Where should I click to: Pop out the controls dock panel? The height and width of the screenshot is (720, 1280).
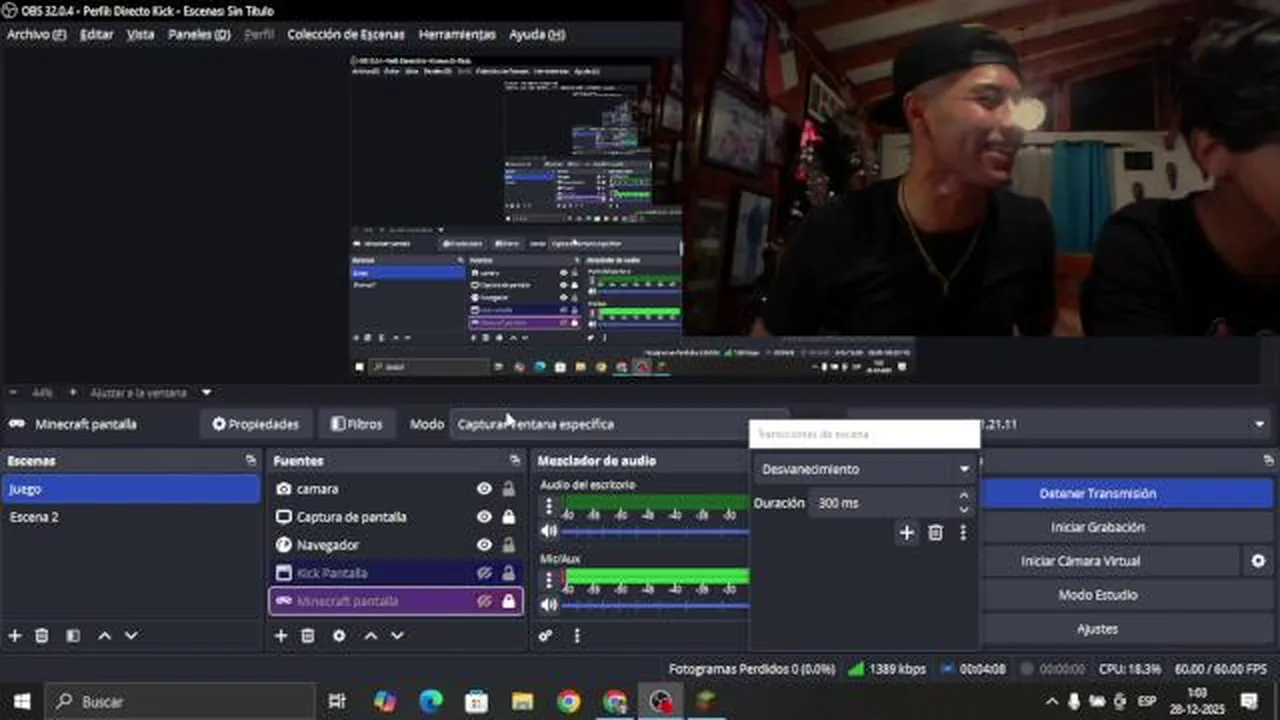tap(1269, 461)
